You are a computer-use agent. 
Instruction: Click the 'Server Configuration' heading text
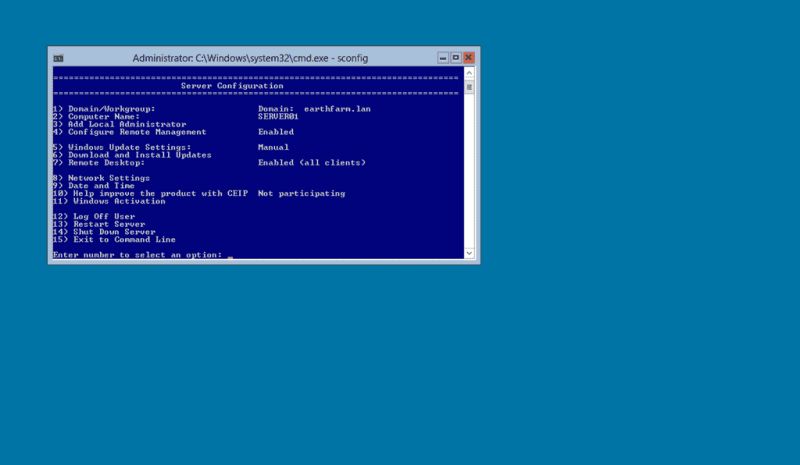click(x=232, y=86)
